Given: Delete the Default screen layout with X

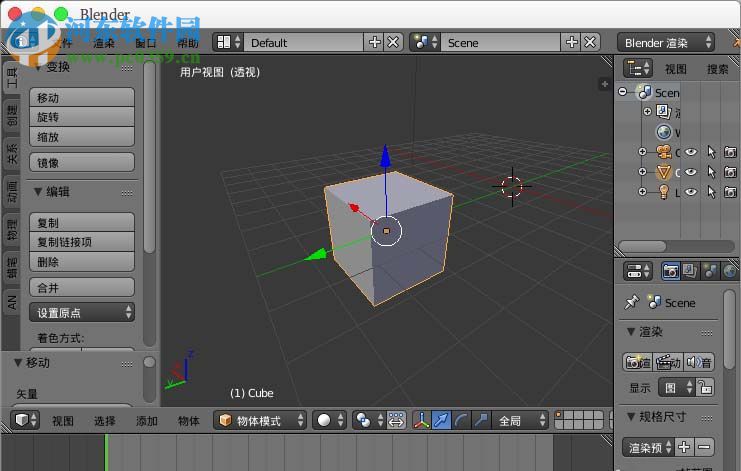Looking at the screenshot, I should tap(393, 43).
